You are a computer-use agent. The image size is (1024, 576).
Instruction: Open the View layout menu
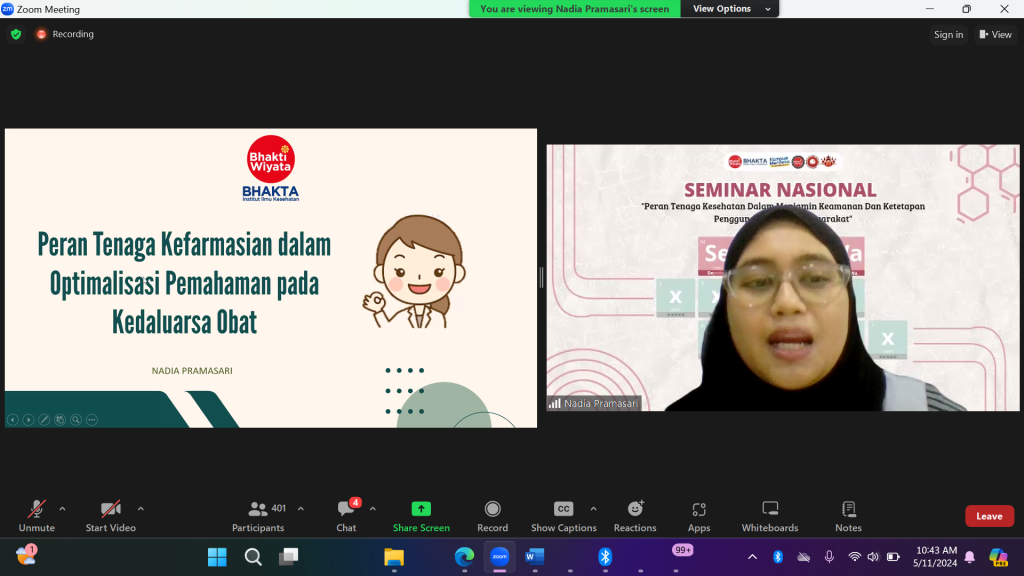pyautogui.click(x=995, y=34)
